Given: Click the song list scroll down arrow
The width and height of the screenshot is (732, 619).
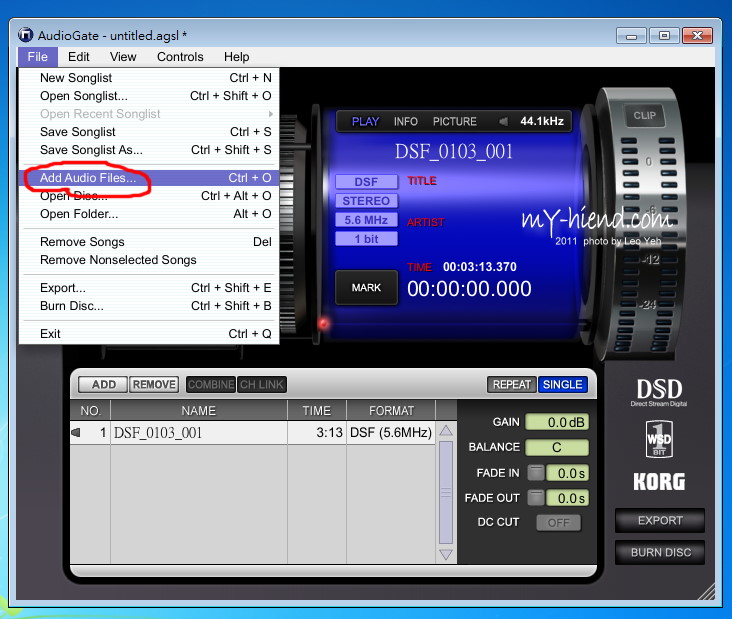Looking at the screenshot, I should coord(446,554).
